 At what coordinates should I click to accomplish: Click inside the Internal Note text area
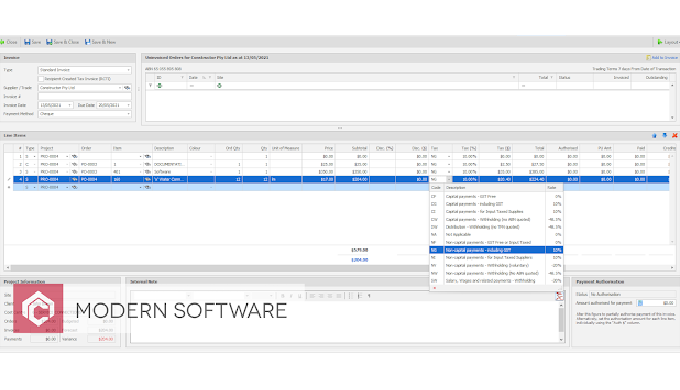344,322
